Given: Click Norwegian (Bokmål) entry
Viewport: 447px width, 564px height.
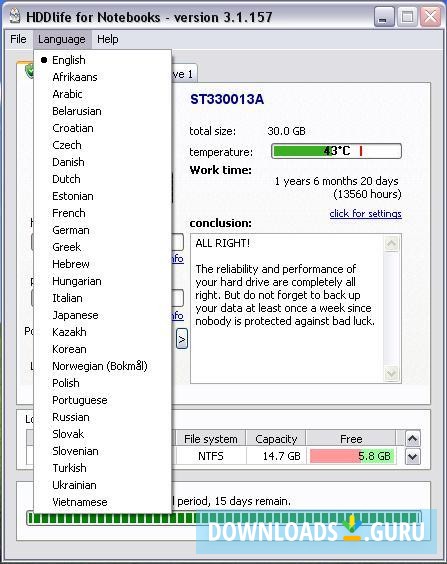Looking at the screenshot, I should click(x=102, y=366).
